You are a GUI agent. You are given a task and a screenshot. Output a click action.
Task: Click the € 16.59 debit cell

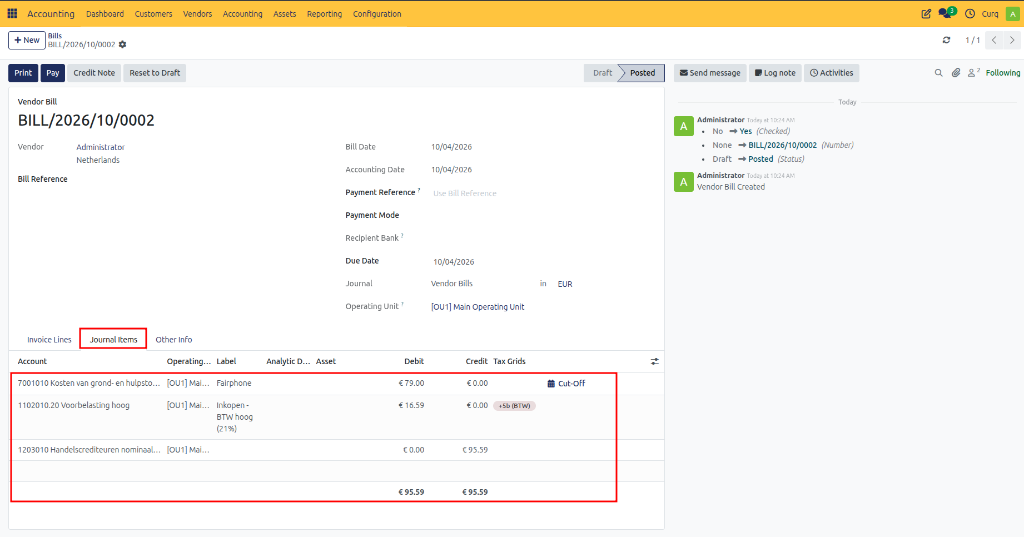click(411, 406)
